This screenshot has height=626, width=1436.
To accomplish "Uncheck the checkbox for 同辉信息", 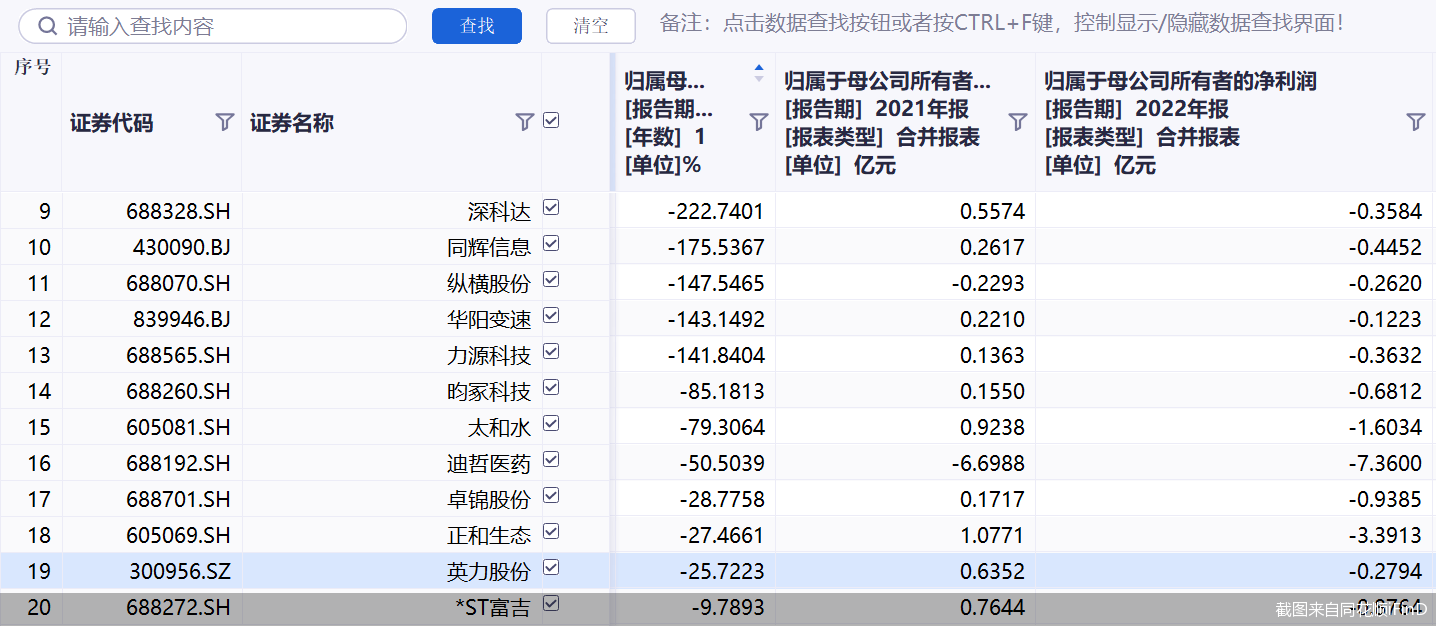I will [x=551, y=244].
